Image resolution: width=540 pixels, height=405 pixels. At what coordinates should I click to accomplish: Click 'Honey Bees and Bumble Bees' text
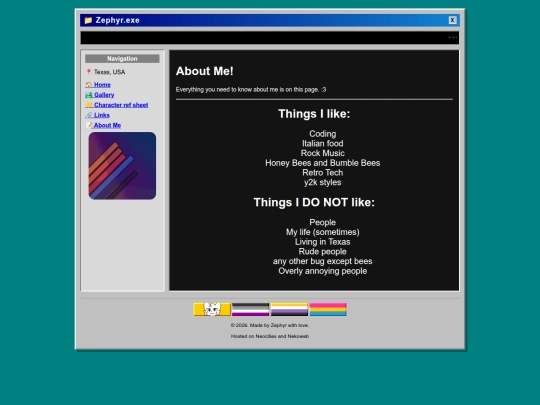(x=323, y=163)
